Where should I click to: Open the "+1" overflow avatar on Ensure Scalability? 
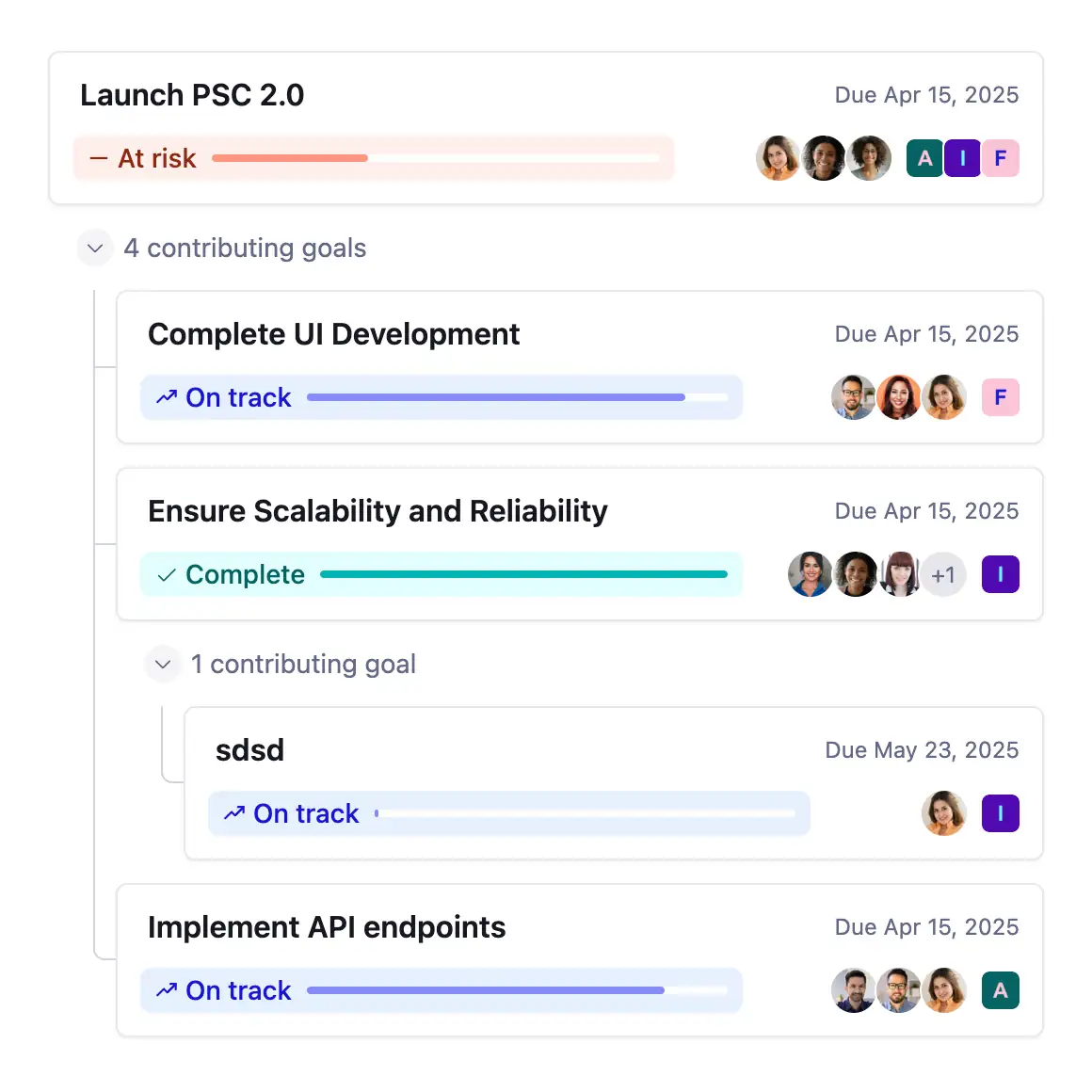(x=943, y=574)
